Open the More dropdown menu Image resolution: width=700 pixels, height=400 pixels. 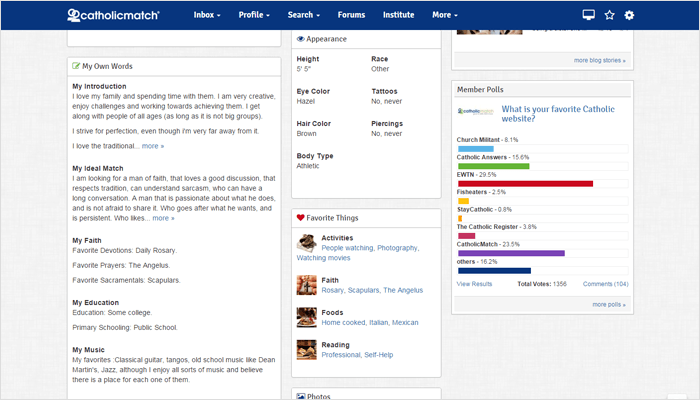(x=445, y=15)
